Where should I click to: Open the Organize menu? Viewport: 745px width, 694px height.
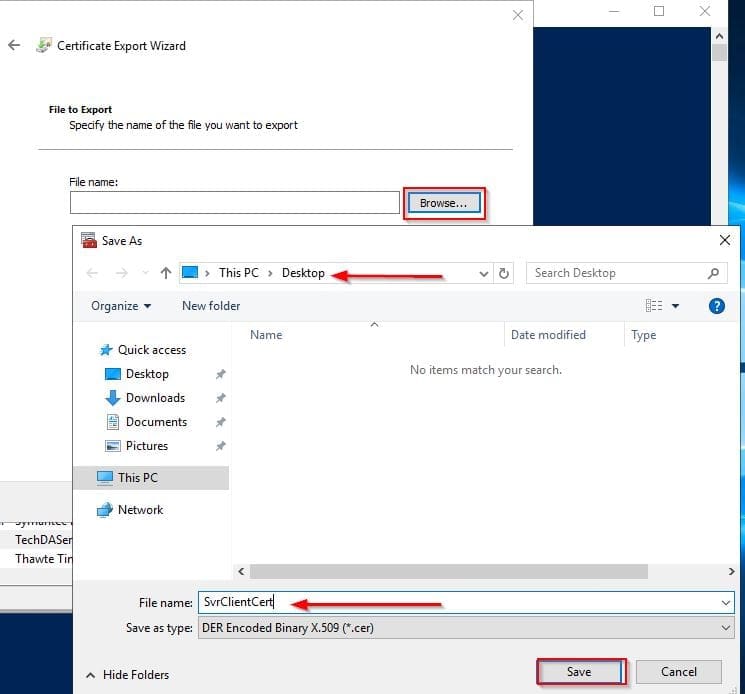coord(121,306)
